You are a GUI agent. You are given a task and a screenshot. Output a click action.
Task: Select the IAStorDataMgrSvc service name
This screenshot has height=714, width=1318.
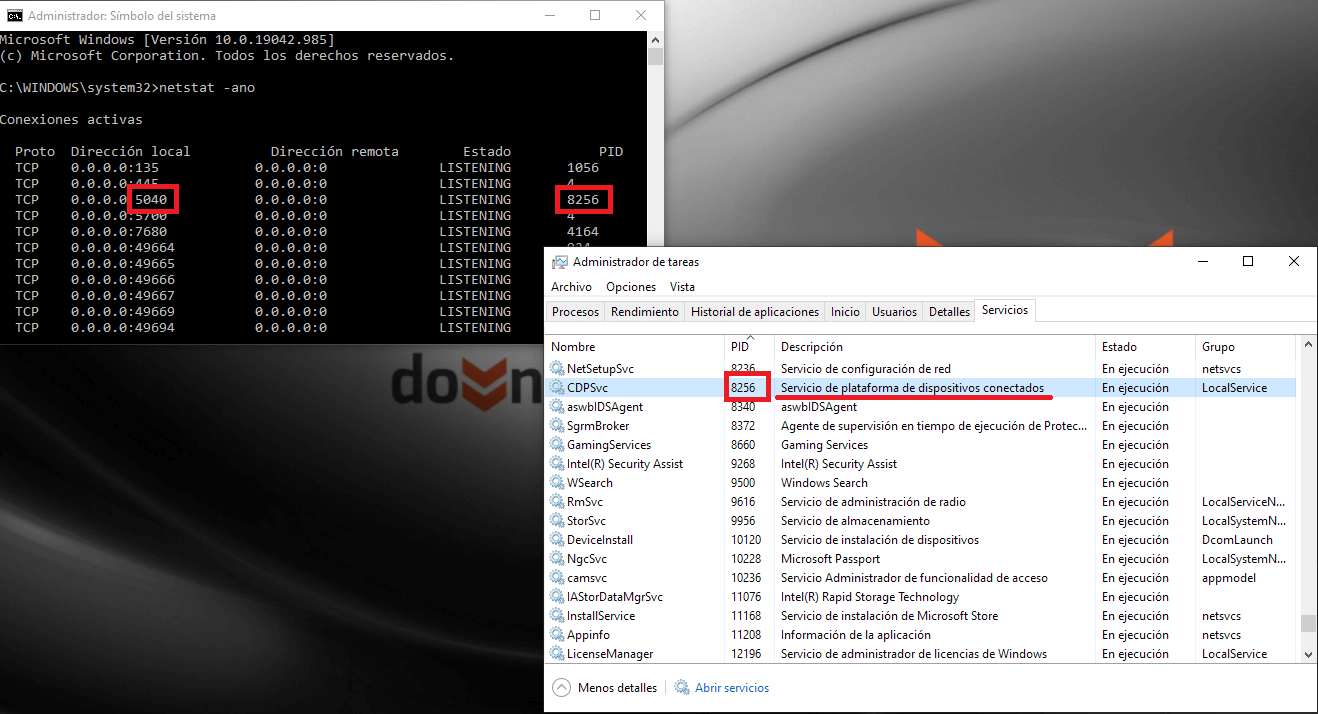tap(615, 597)
